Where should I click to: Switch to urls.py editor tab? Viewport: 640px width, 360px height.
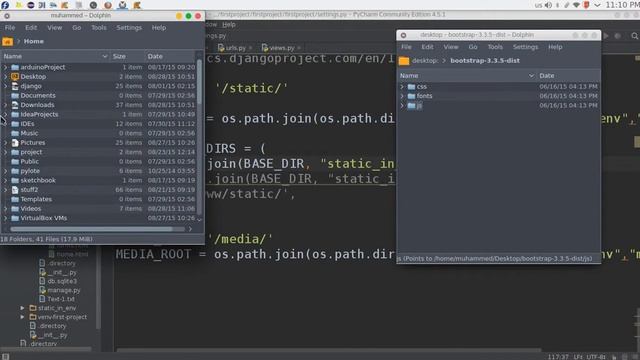(236, 48)
